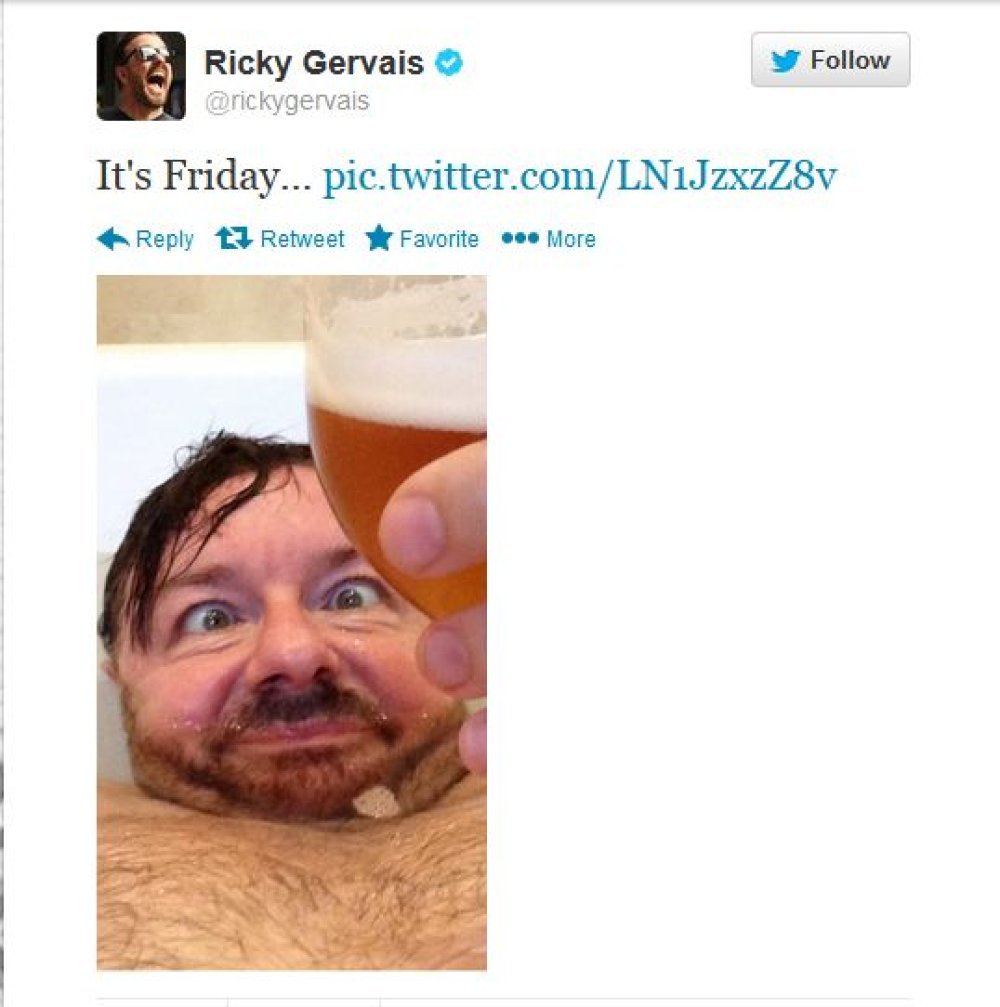Screen dimensions: 1000x1007
Task: Select the Reply text label
Action: 164,240
